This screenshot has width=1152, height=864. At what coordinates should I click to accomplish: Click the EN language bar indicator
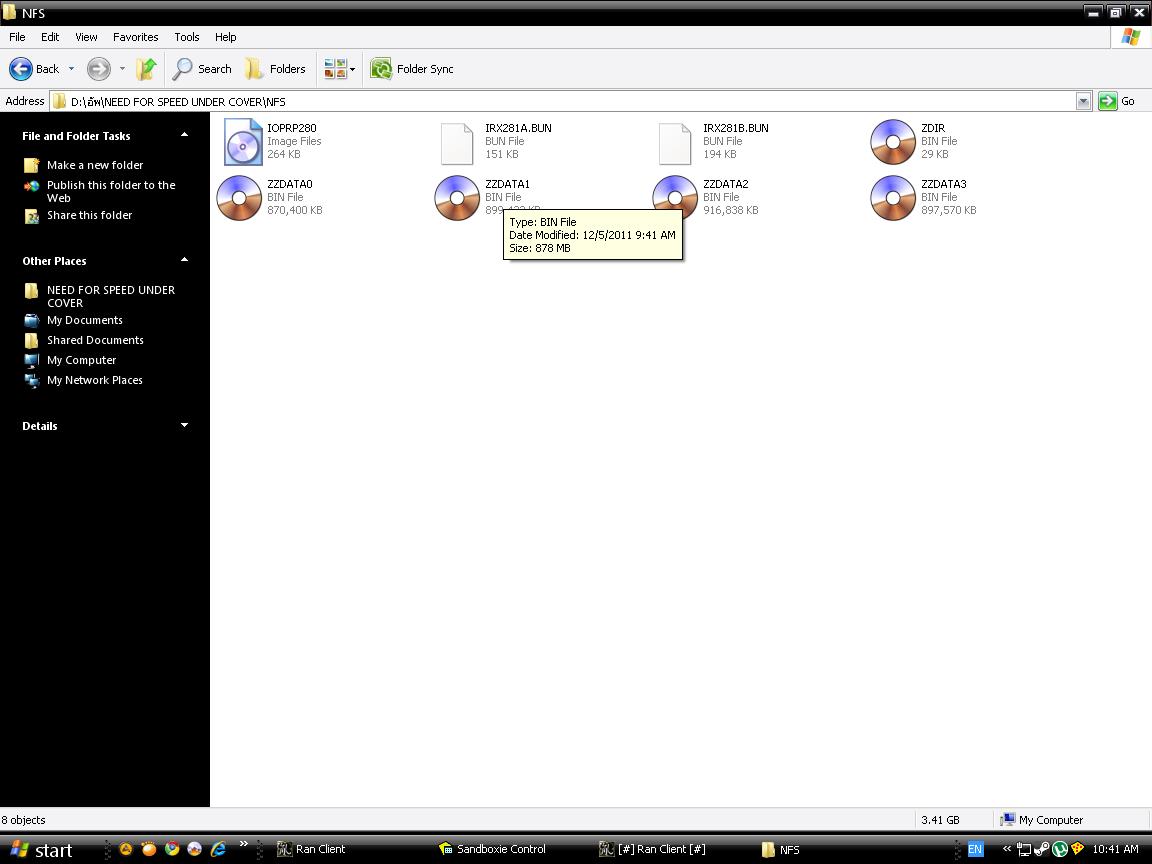975,849
